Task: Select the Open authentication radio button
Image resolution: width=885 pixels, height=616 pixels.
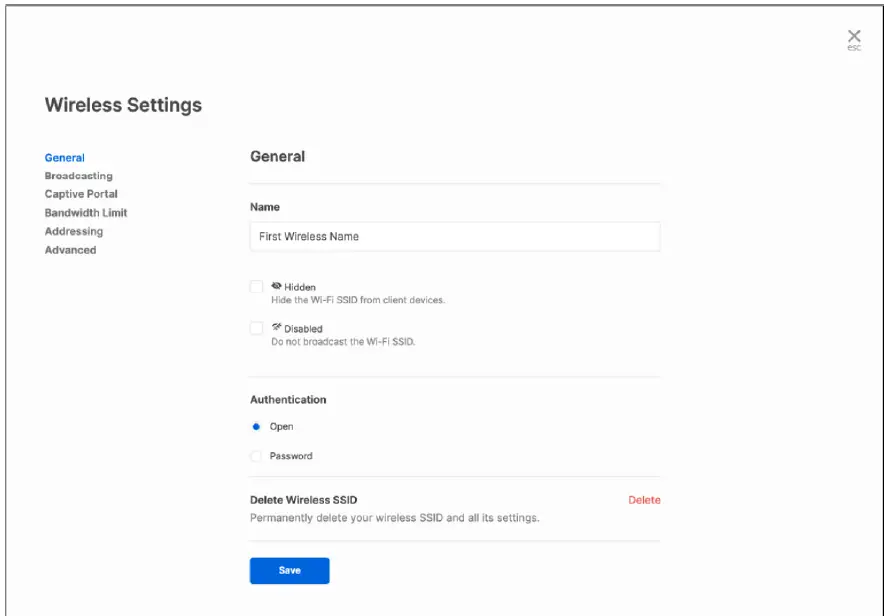Action: pyautogui.click(x=257, y=427)
